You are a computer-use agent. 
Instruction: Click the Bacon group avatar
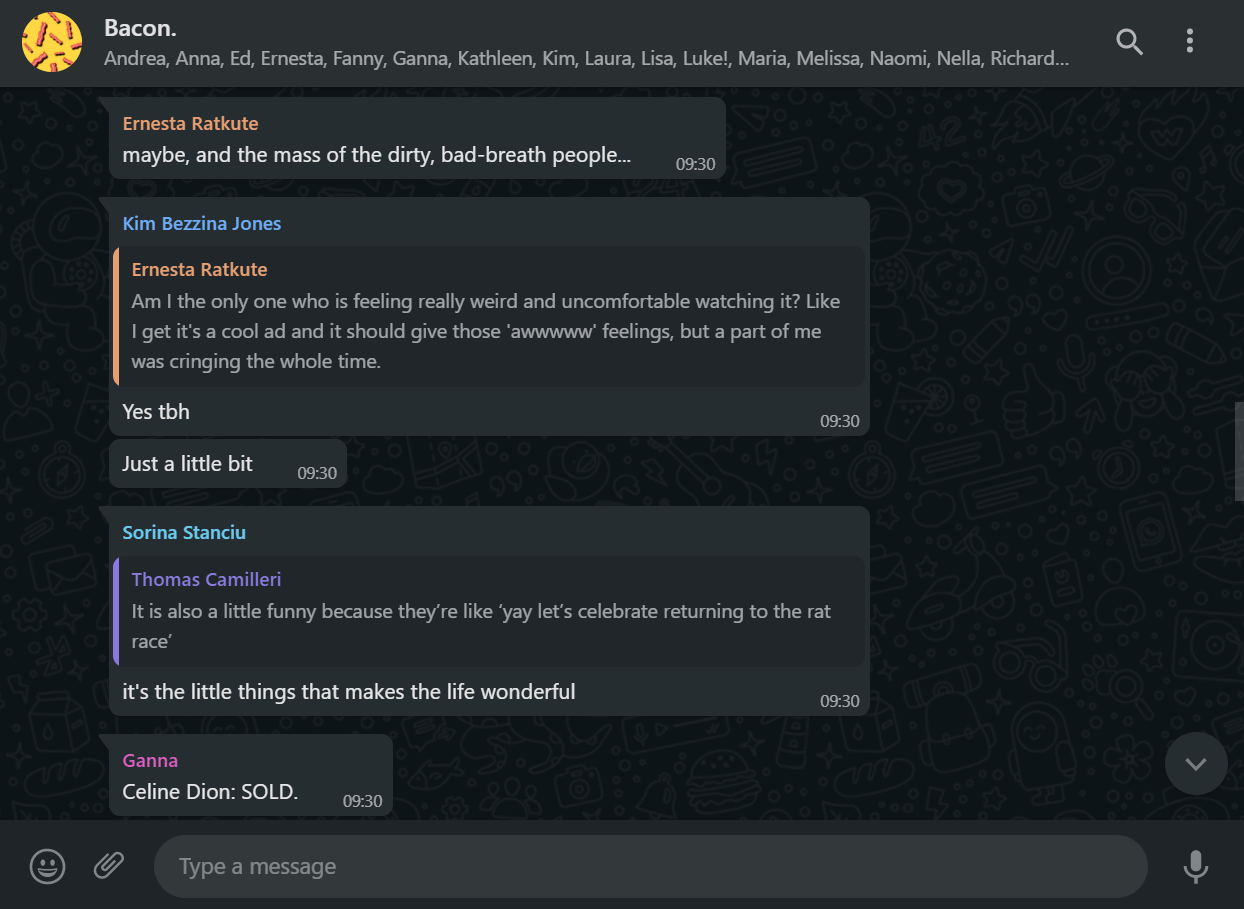(x=52, y=42)
